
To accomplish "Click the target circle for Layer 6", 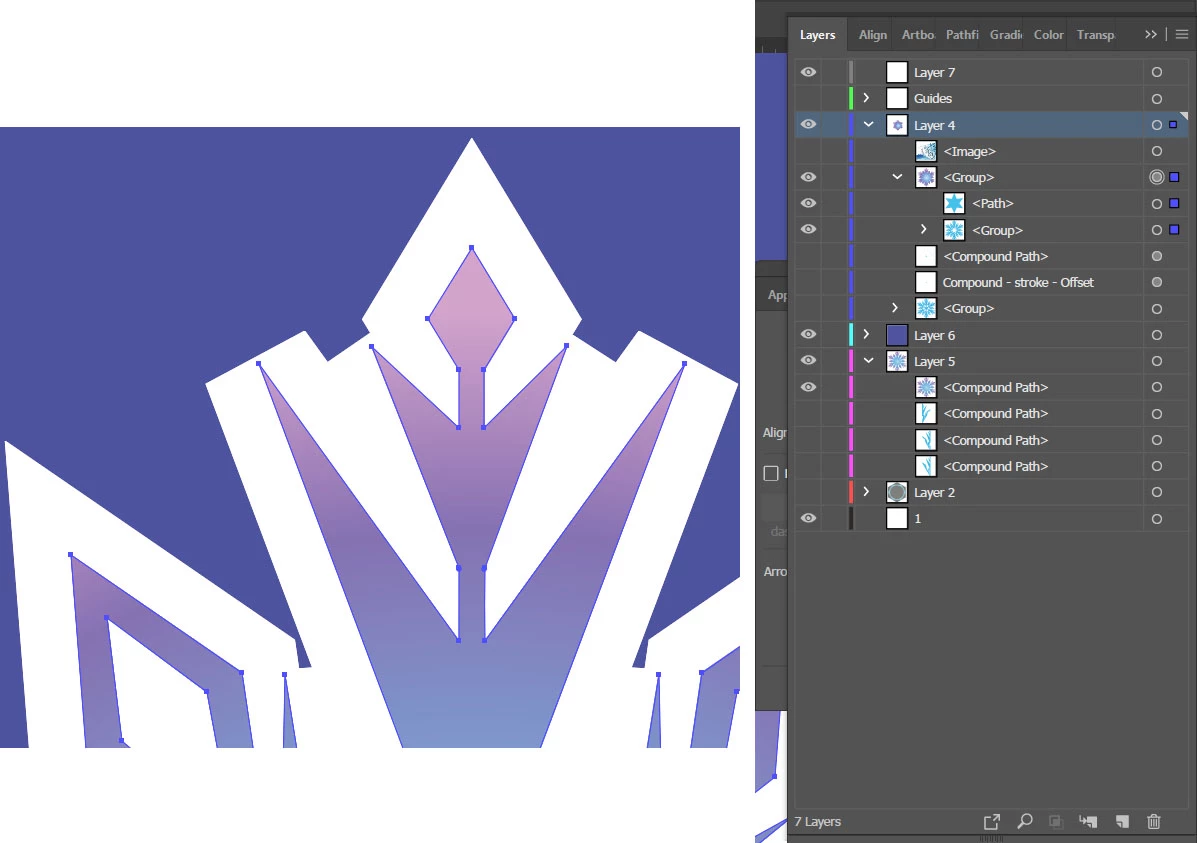I will [x=1157, y=335].
